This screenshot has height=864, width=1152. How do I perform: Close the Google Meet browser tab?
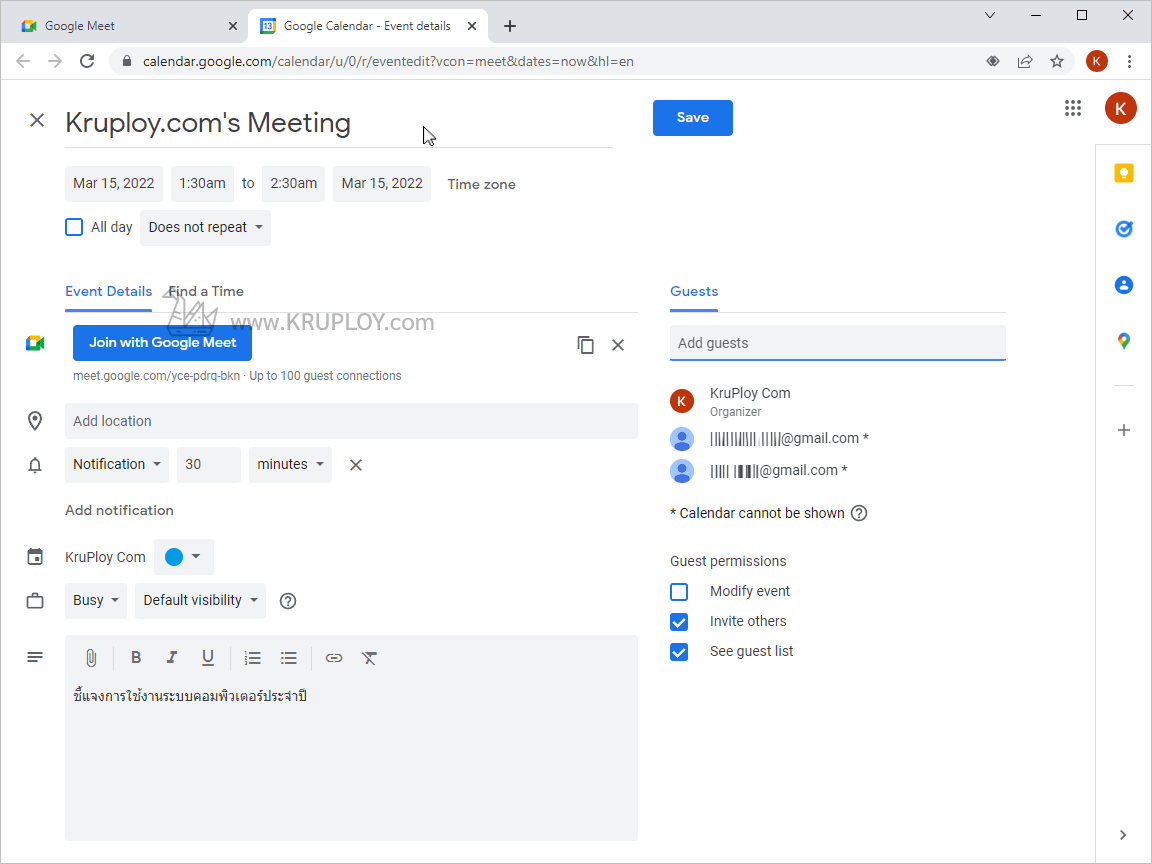point(233,26)
